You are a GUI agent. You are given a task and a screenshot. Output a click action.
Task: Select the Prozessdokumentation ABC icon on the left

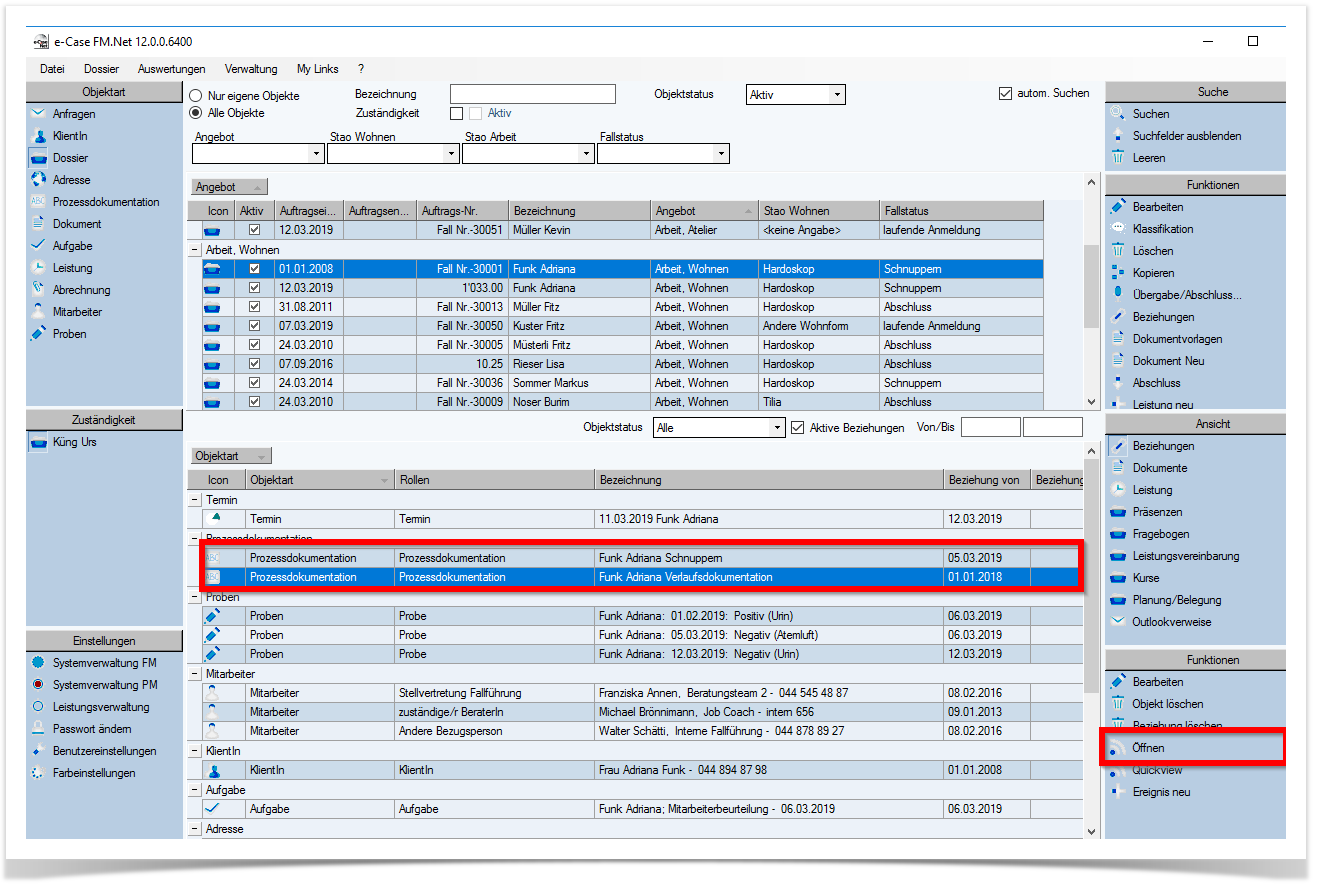(x=38, y=202)
